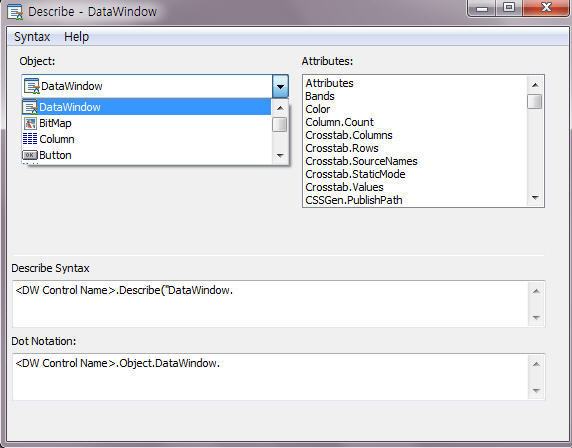Click inside the Dot Notation text box

pyautogui.click(x=270, y=377)
